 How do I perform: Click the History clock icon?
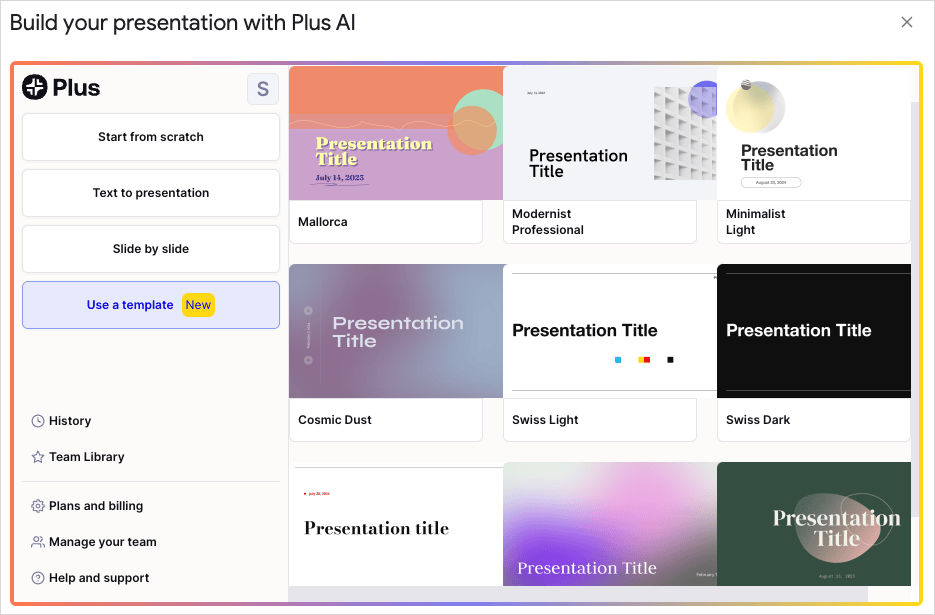click(38, 421)
